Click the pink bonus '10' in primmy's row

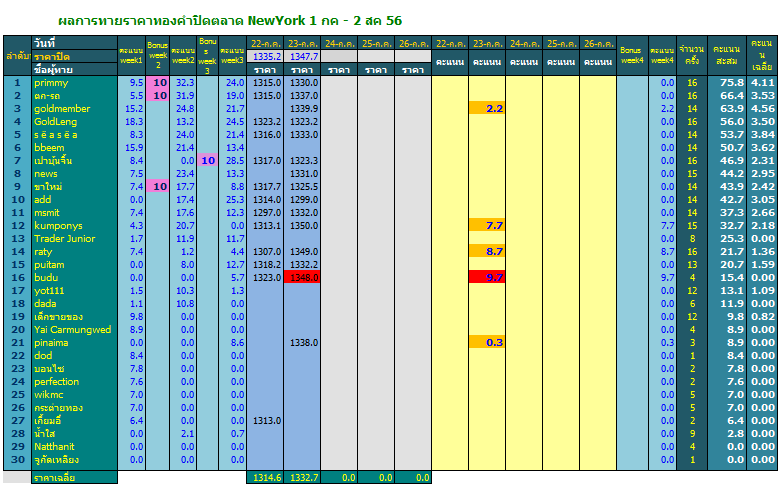pyautogui.click(x=157, y=83)
